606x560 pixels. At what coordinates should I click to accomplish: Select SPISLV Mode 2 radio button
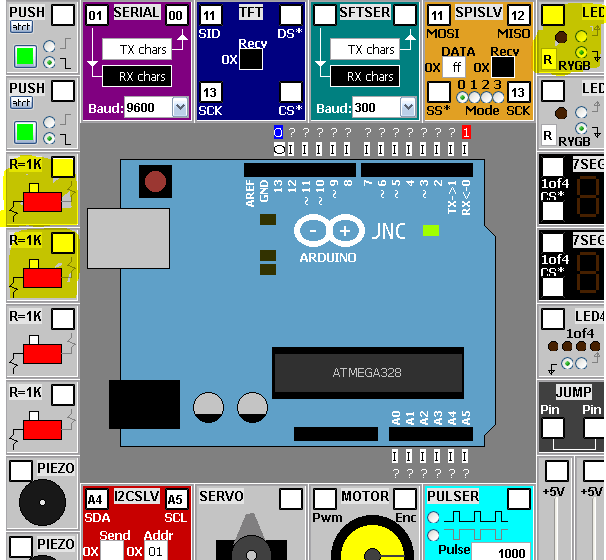pyautogui.click(x=486, y=97)
